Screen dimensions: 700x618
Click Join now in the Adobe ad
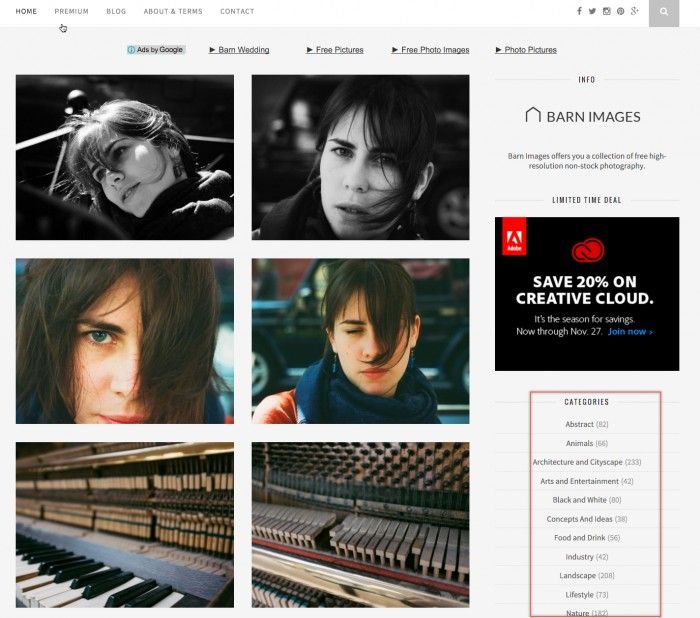pos(630,331)
